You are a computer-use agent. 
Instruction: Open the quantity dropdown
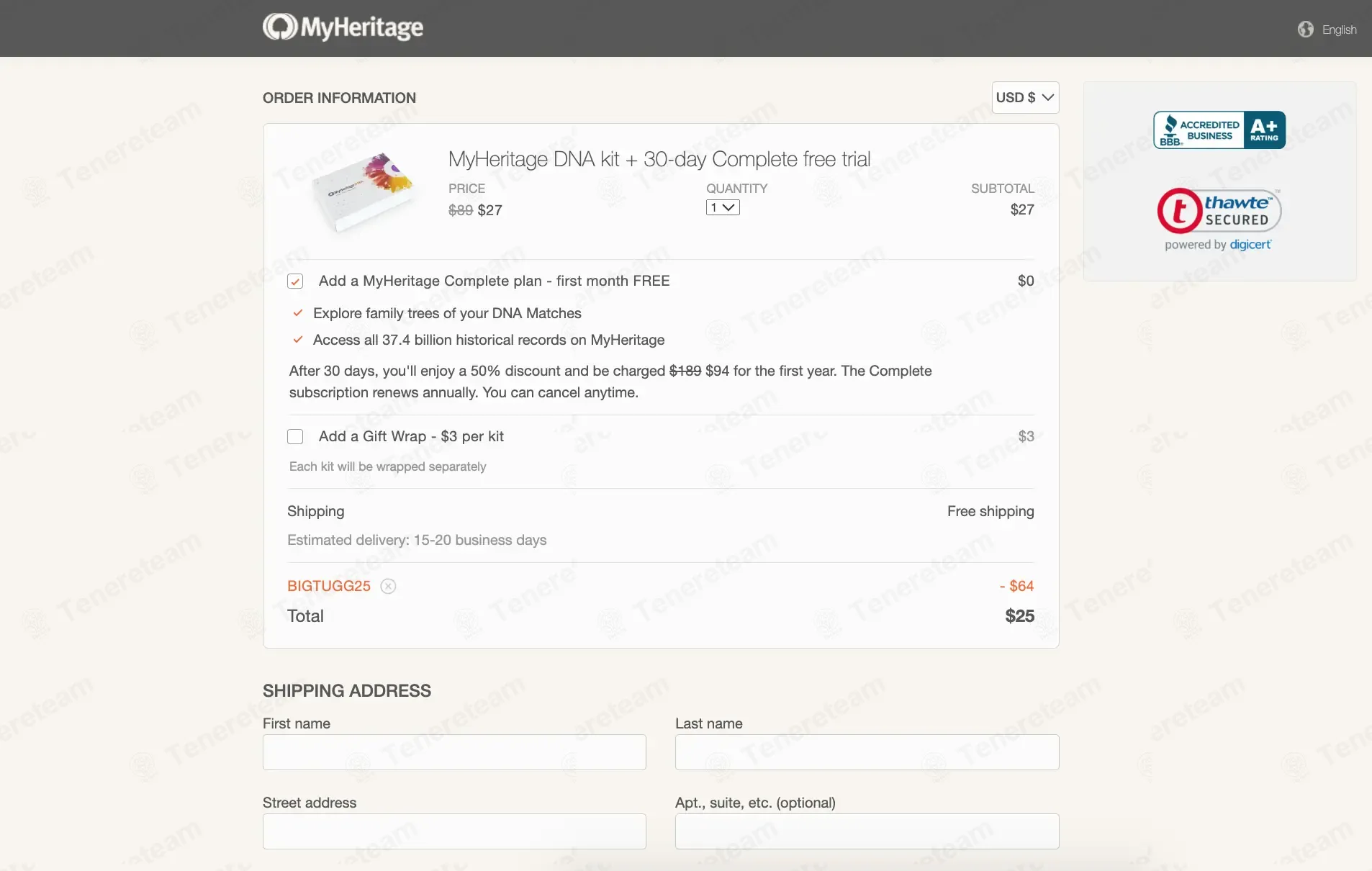[x=722, y=207]
